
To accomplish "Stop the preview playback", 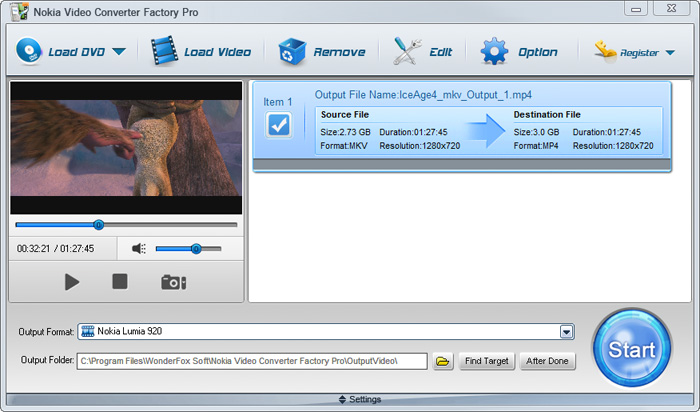I will click(120, 282).
